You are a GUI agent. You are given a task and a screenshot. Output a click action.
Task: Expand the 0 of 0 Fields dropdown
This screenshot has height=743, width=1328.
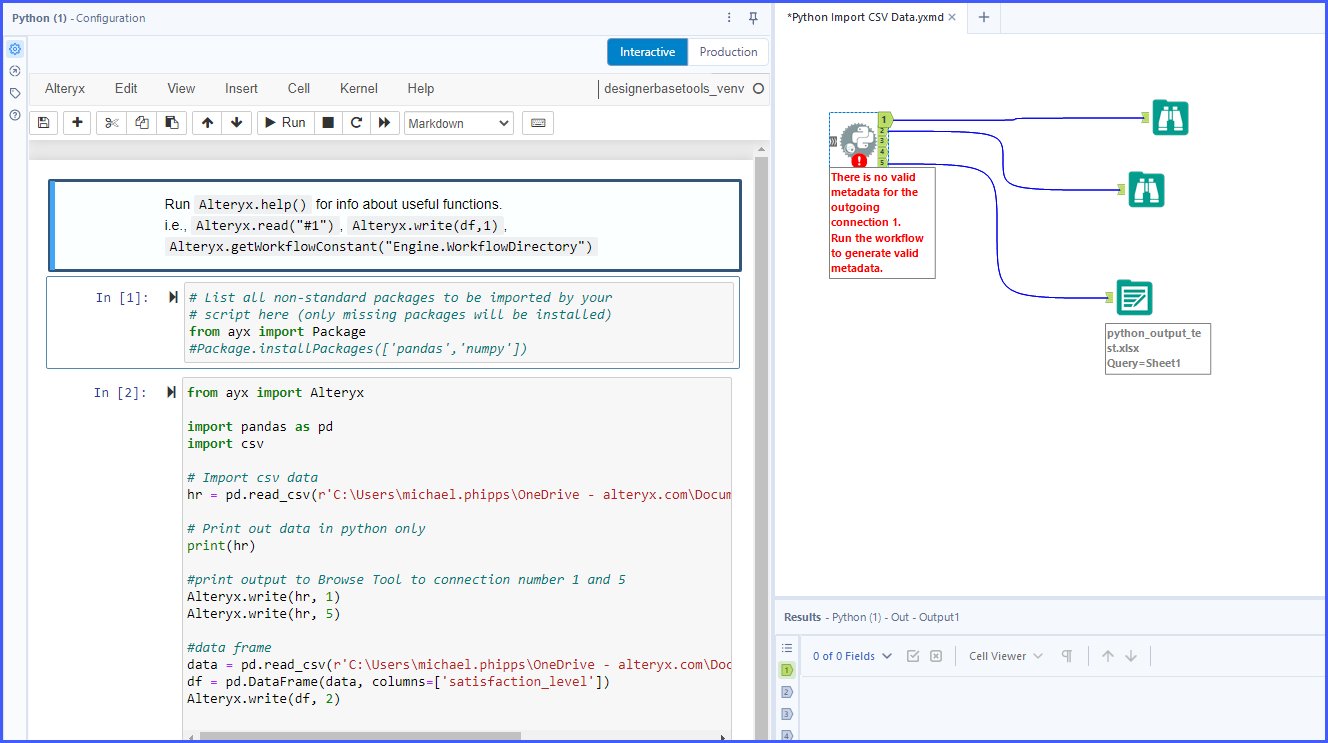point(852,656)
